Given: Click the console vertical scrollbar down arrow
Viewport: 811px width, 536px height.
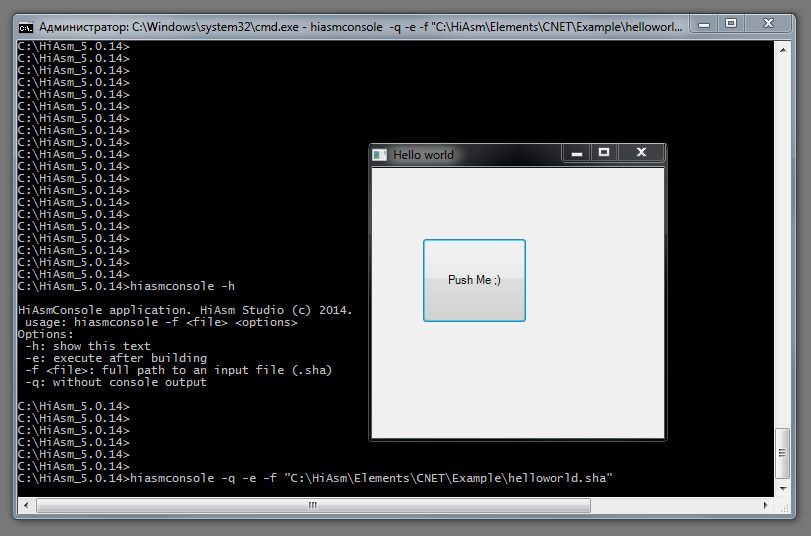Looking at the screenshot, I should point(783,489).
